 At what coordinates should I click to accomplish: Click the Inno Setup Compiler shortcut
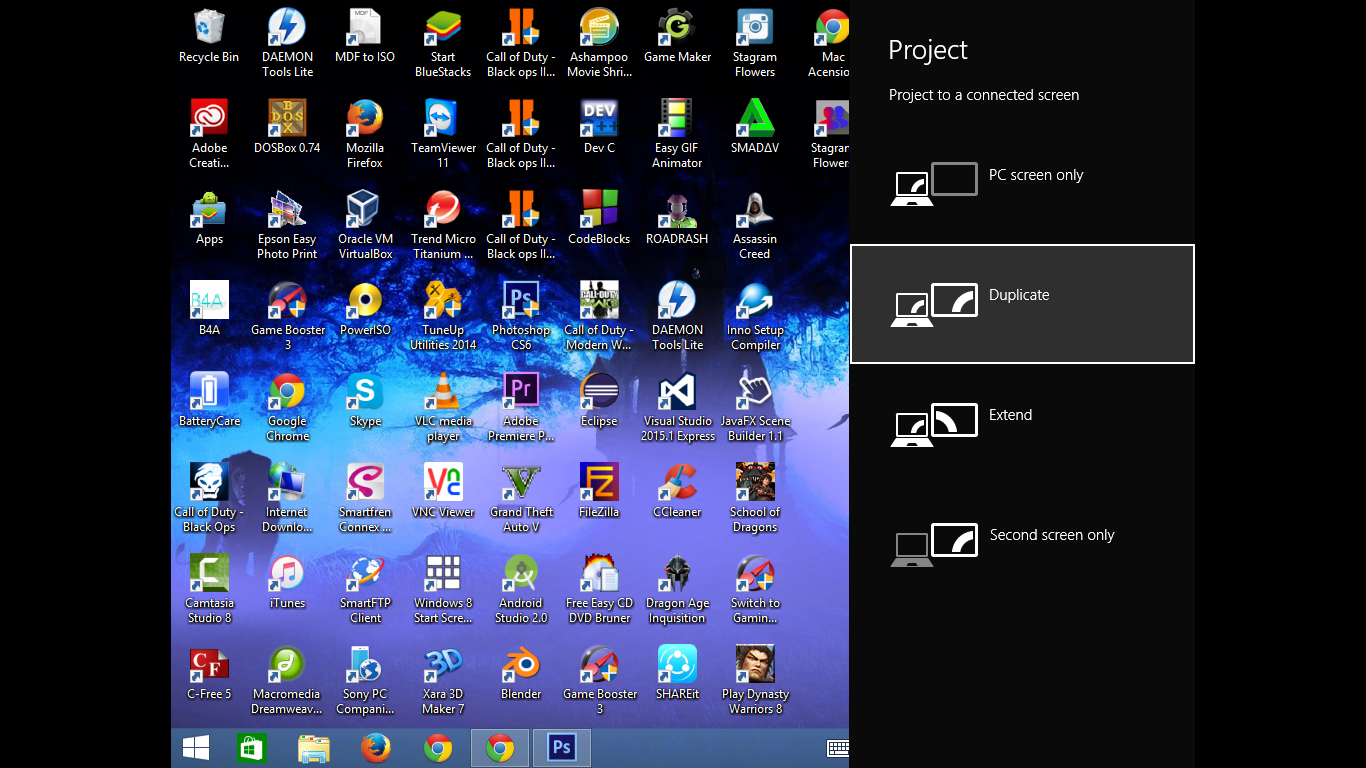coord(755,316)
